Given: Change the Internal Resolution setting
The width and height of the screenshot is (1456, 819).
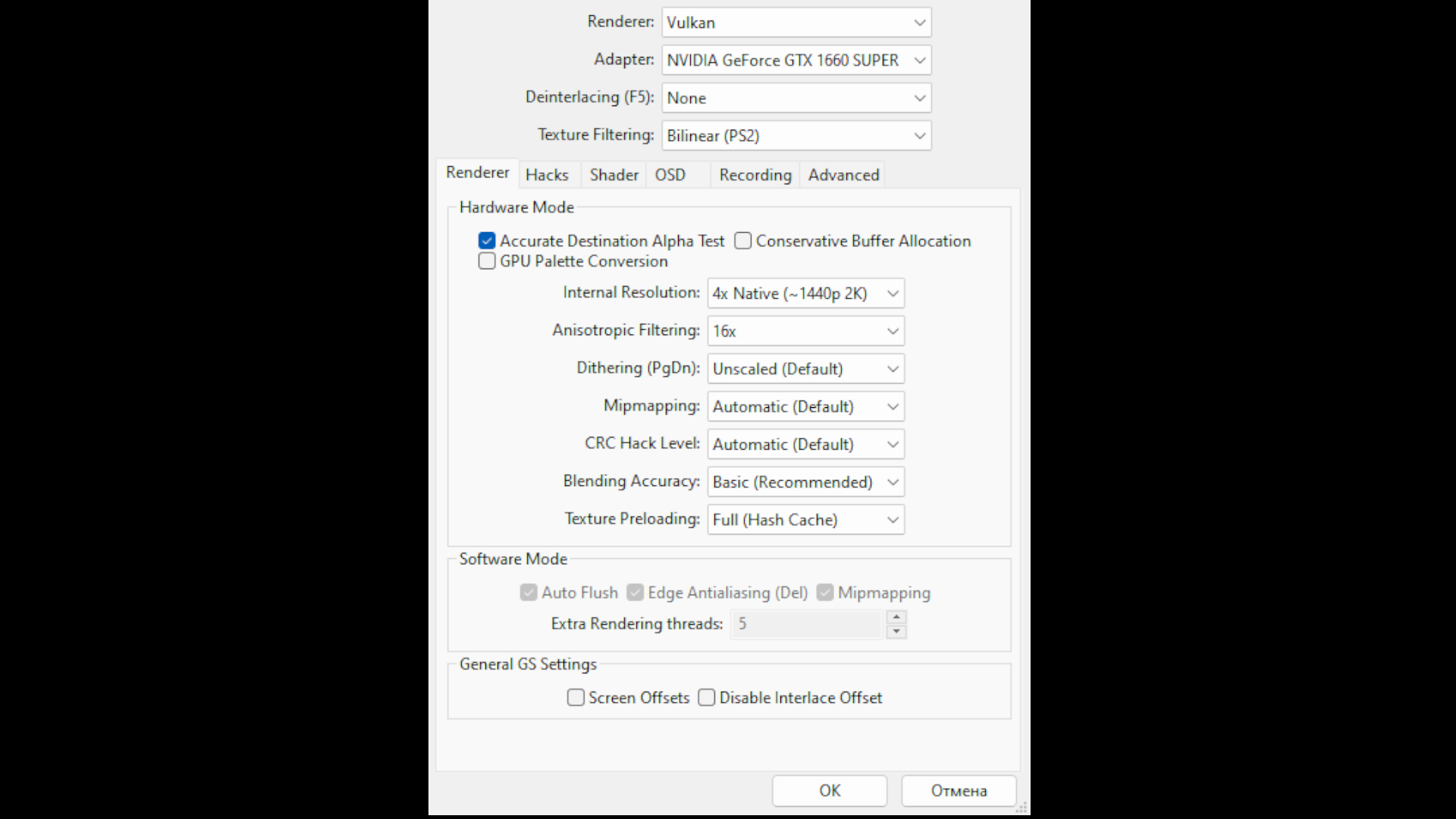Looking at the screenshot, I should point(805,293).
